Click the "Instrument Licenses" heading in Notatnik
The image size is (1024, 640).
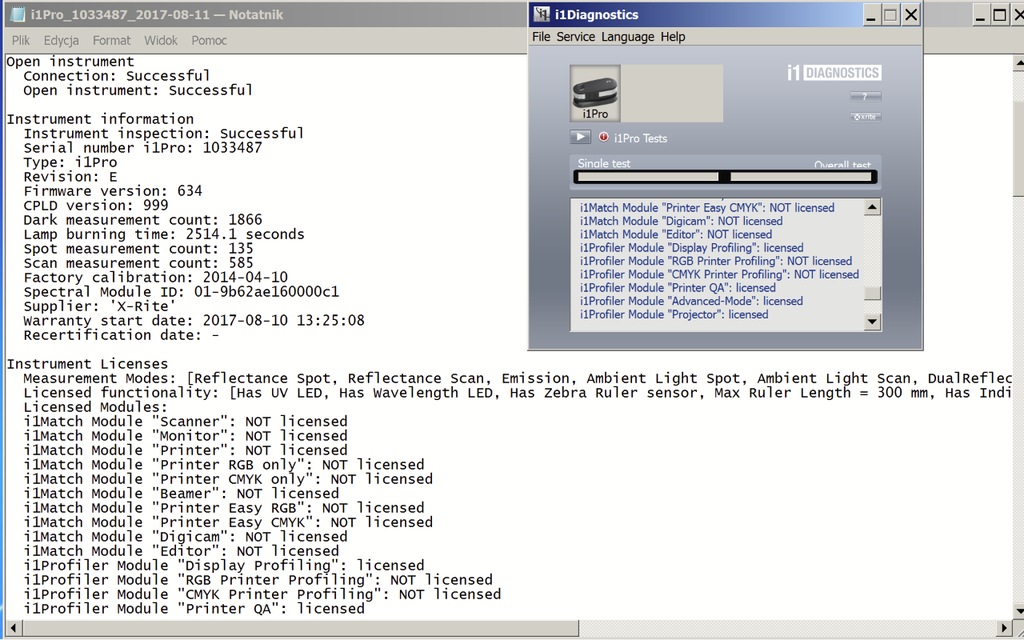87,364
